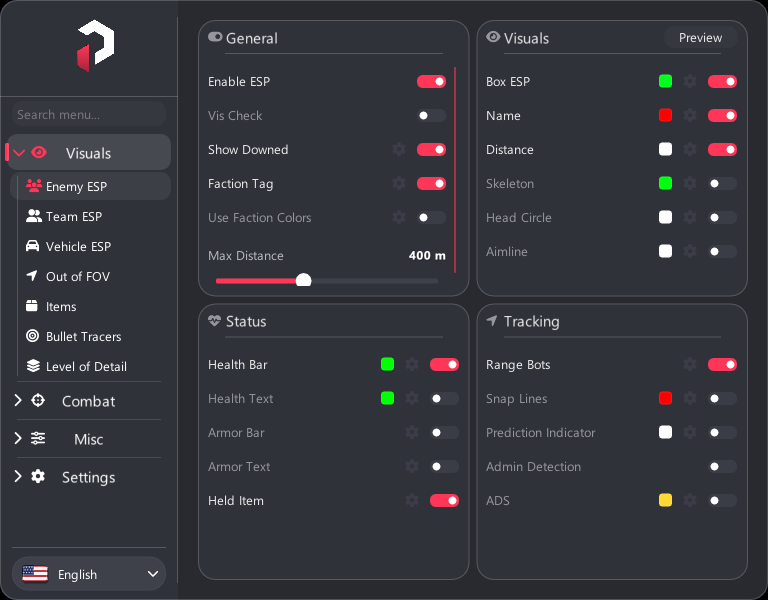Turn on Snap Lines toggle
Screen dimensions: 768x600
(722, 398)
